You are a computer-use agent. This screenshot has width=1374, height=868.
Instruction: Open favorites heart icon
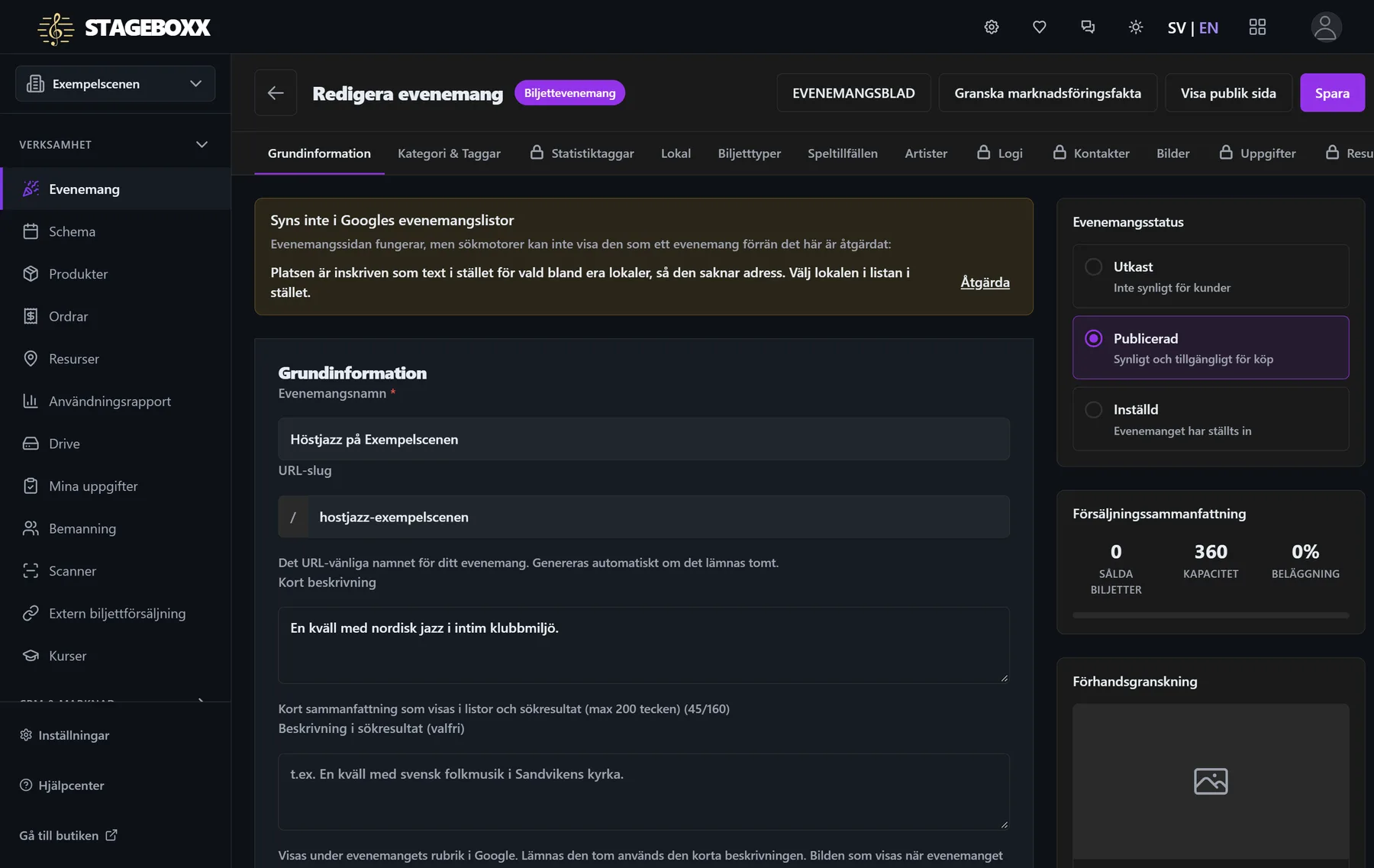[1039, 27]
